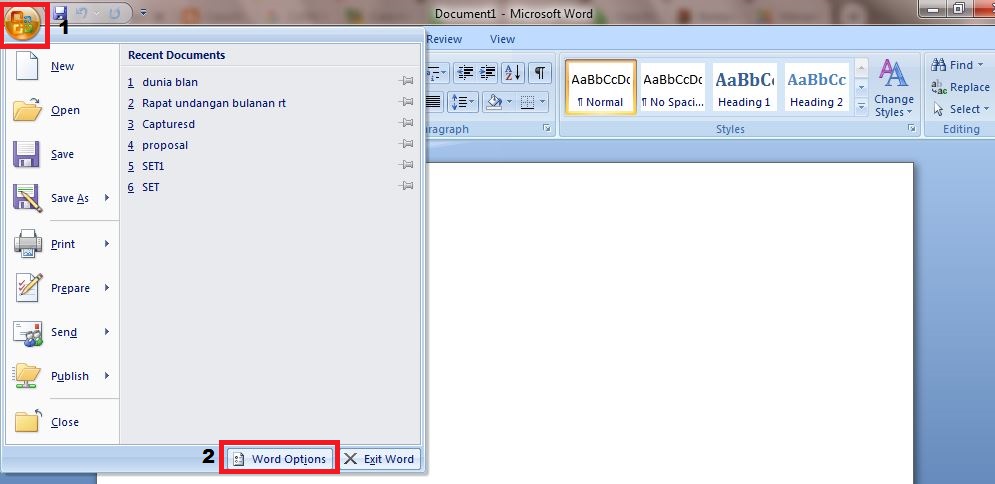Screen dimensions: 995x484
Task: Click Increase Indent icon
Action: [x=487, y=72]
